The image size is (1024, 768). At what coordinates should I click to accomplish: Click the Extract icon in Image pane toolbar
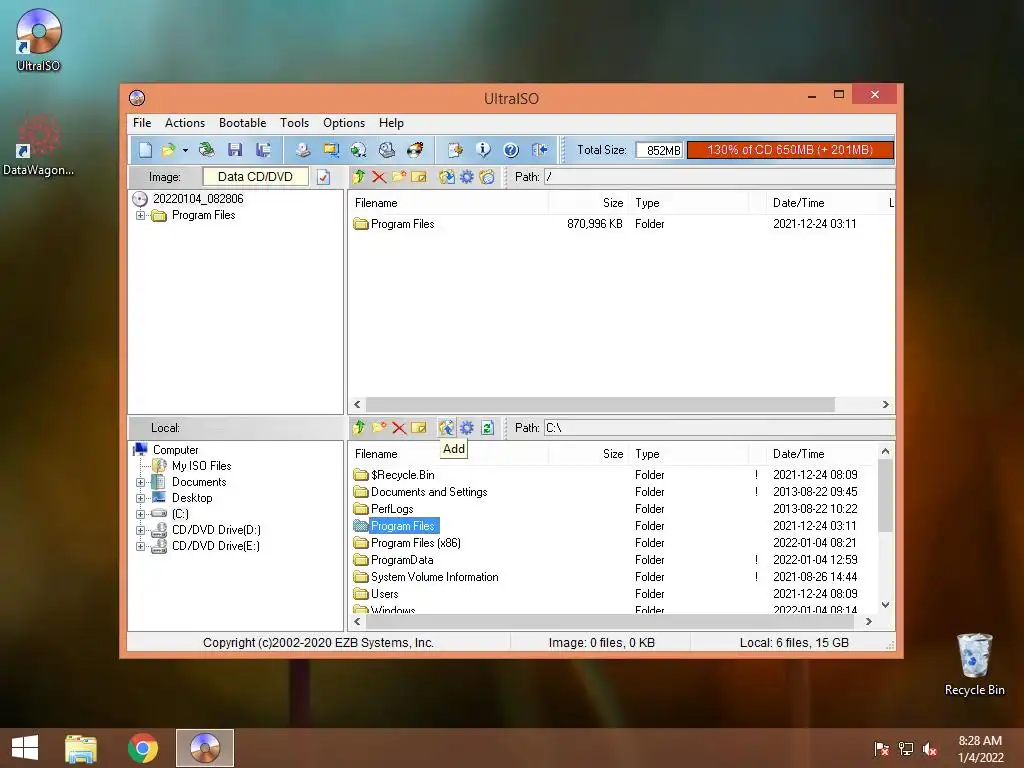click(x=447, y=177)
